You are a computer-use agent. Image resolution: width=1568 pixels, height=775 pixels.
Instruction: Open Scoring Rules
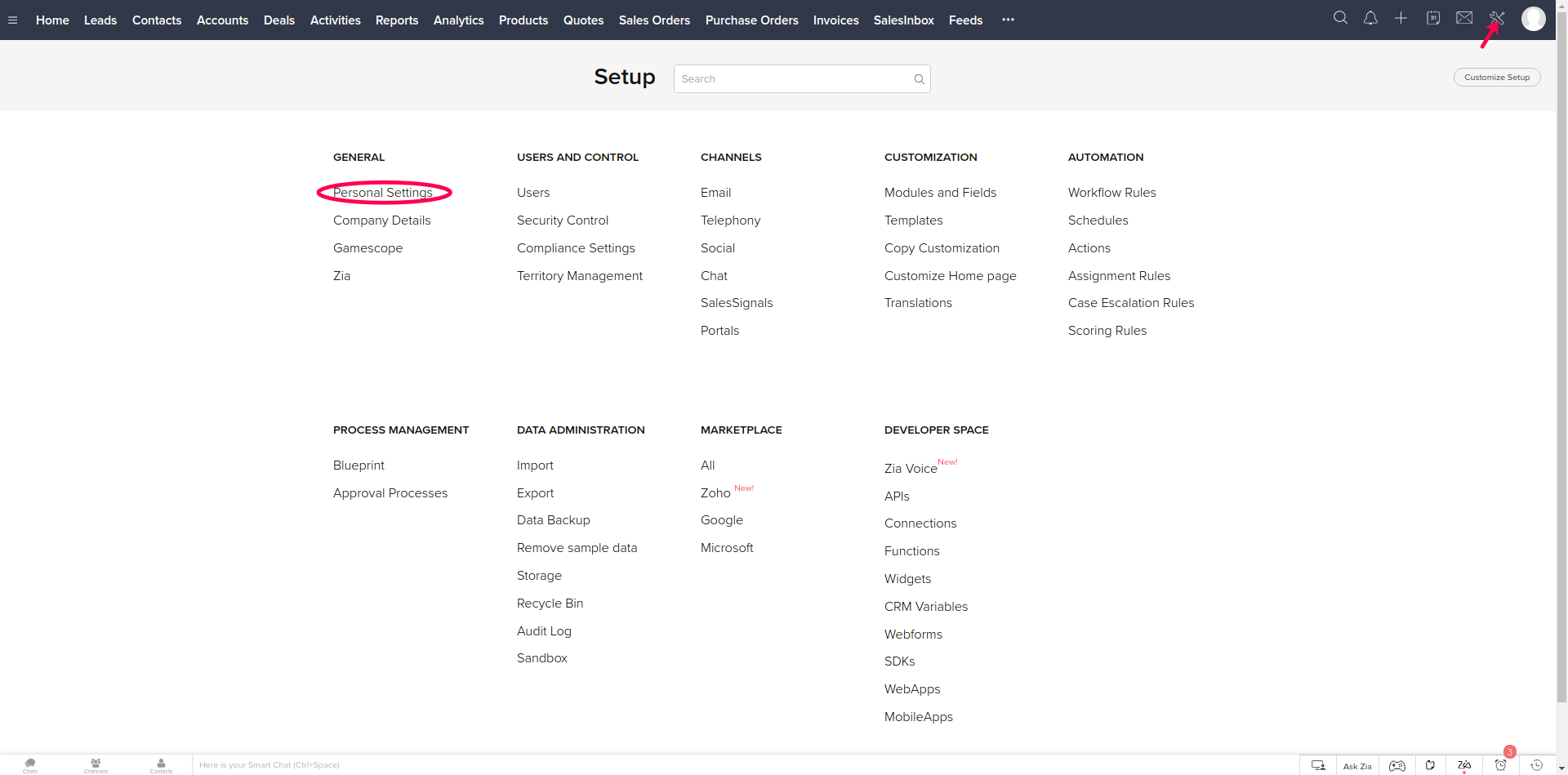(x=1107, y=331)
